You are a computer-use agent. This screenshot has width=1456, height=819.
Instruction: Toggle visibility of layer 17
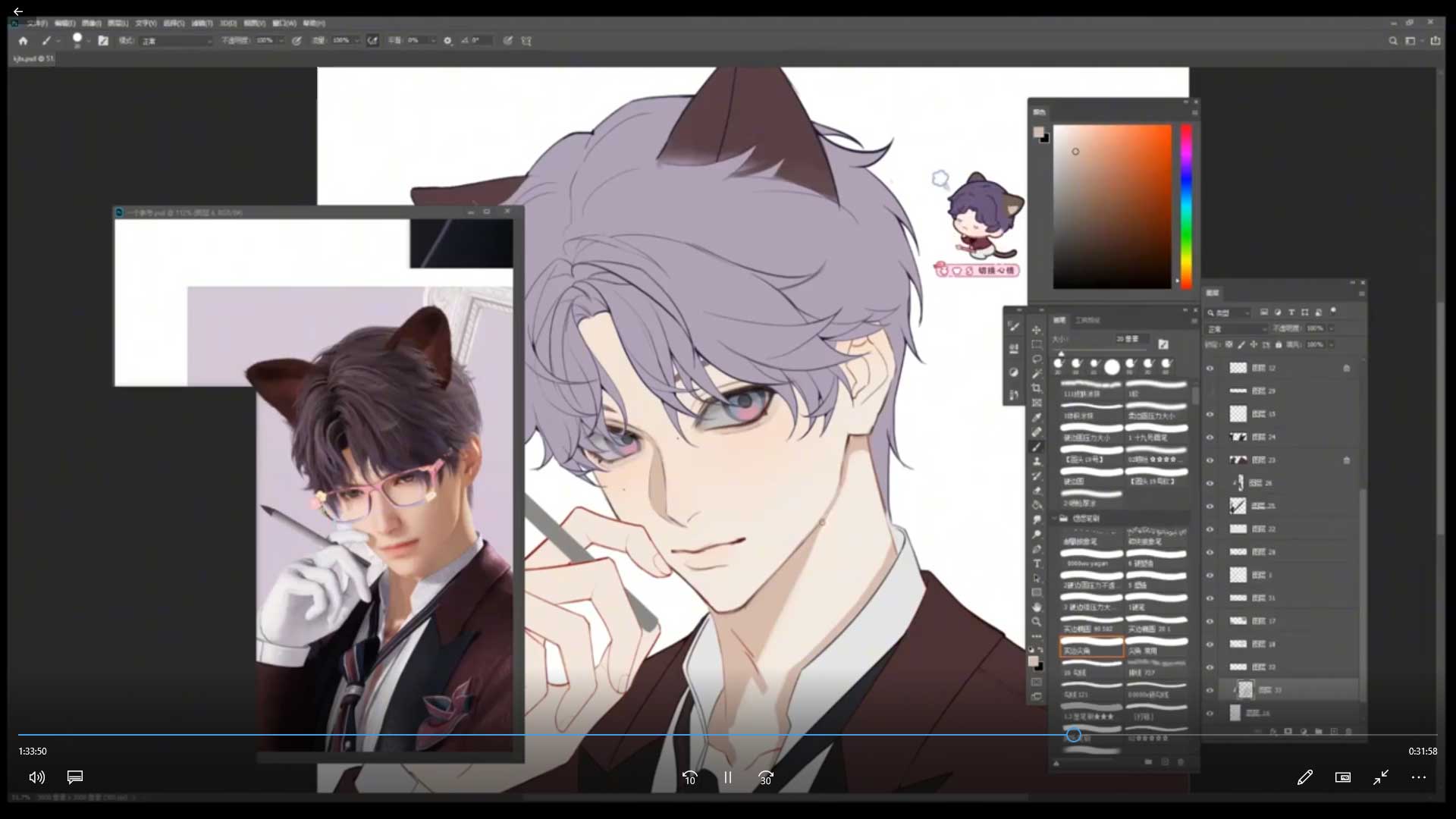click(1210, 621)
